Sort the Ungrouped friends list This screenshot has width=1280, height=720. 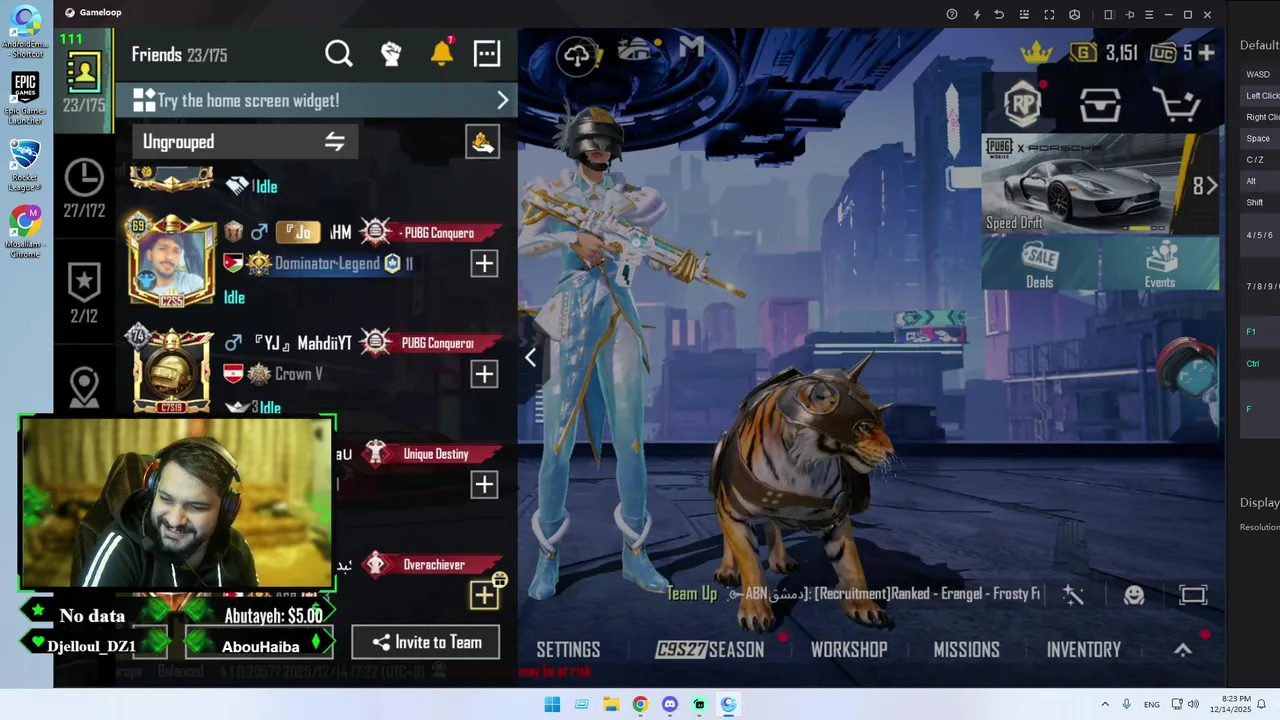point(335,142)
